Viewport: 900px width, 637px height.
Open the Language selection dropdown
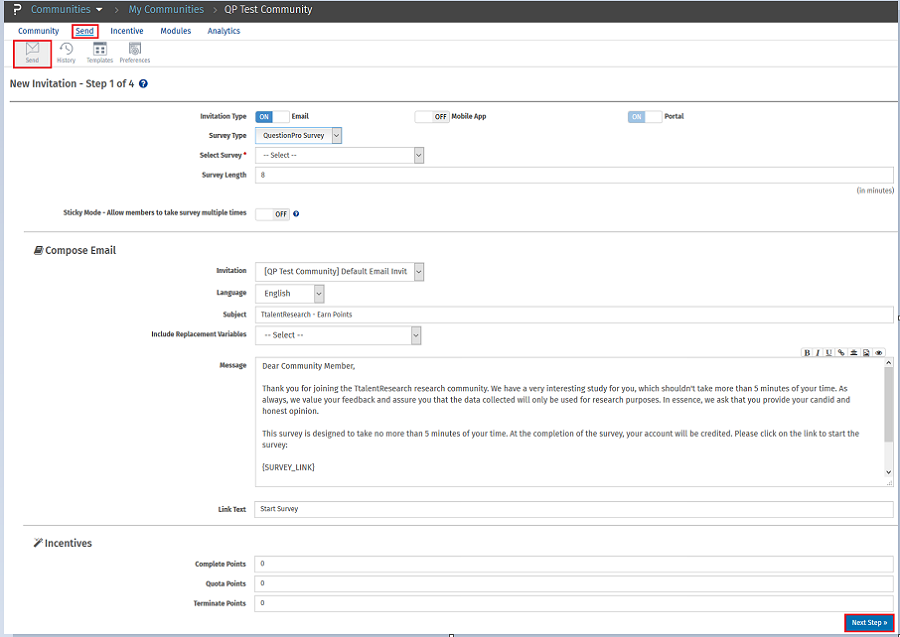point(319,293)
